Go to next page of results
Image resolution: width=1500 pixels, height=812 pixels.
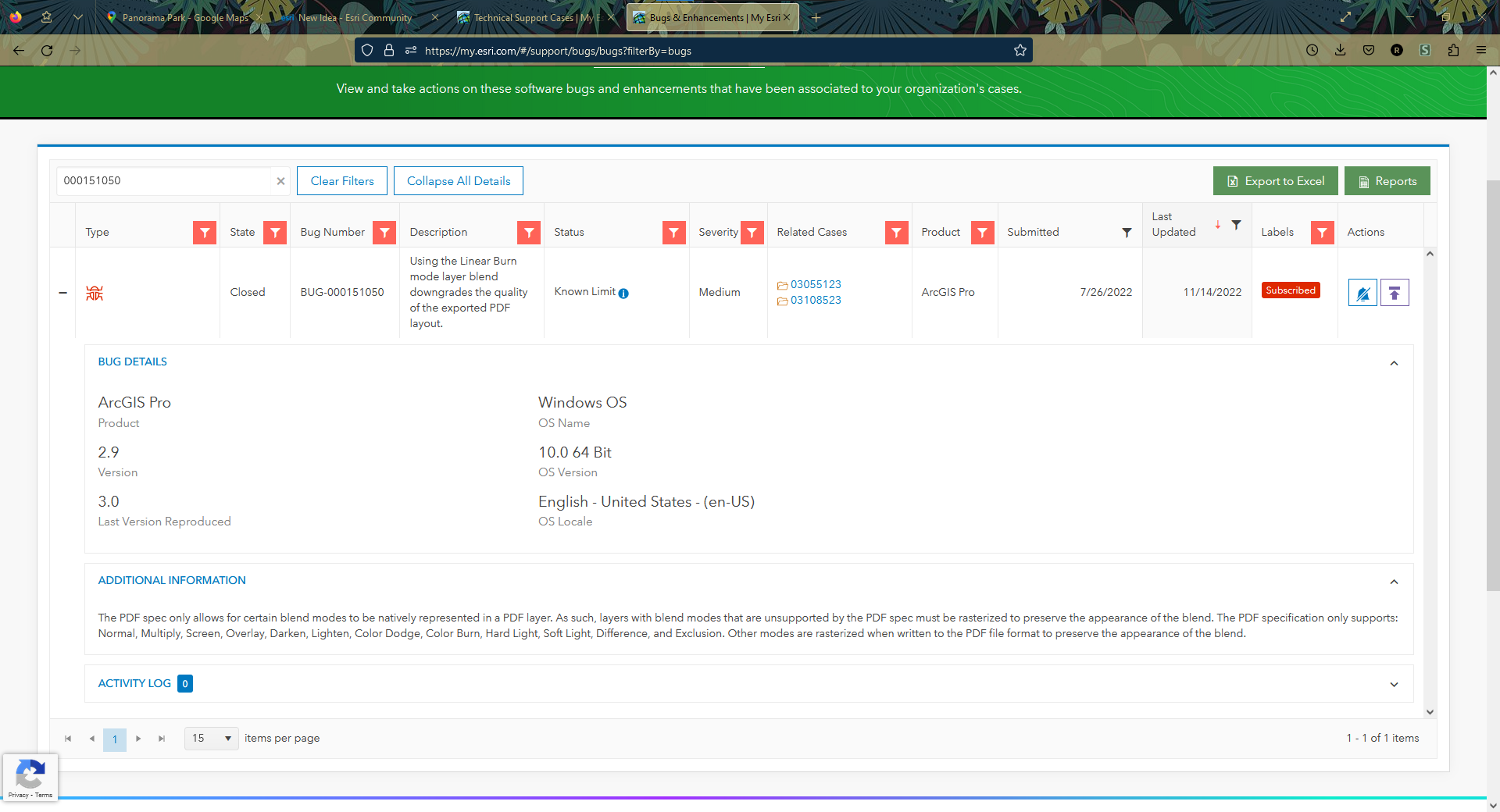click(x=138, y=739)
